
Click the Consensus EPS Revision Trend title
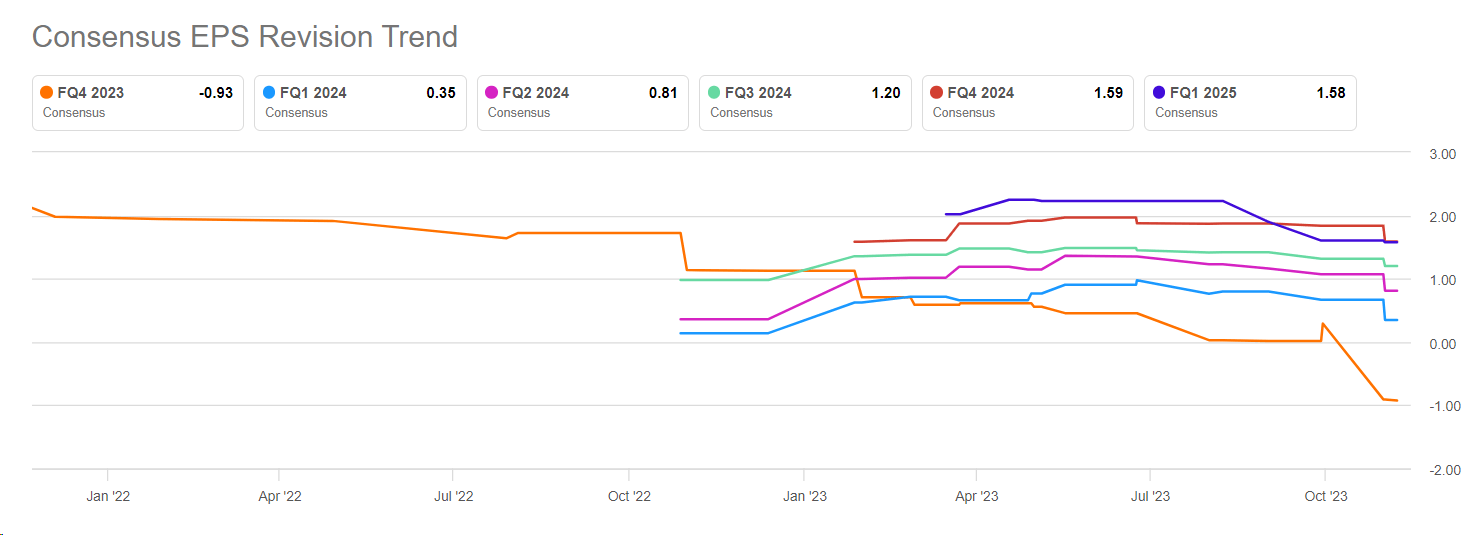pyautogui.click(x=245, y=37)
